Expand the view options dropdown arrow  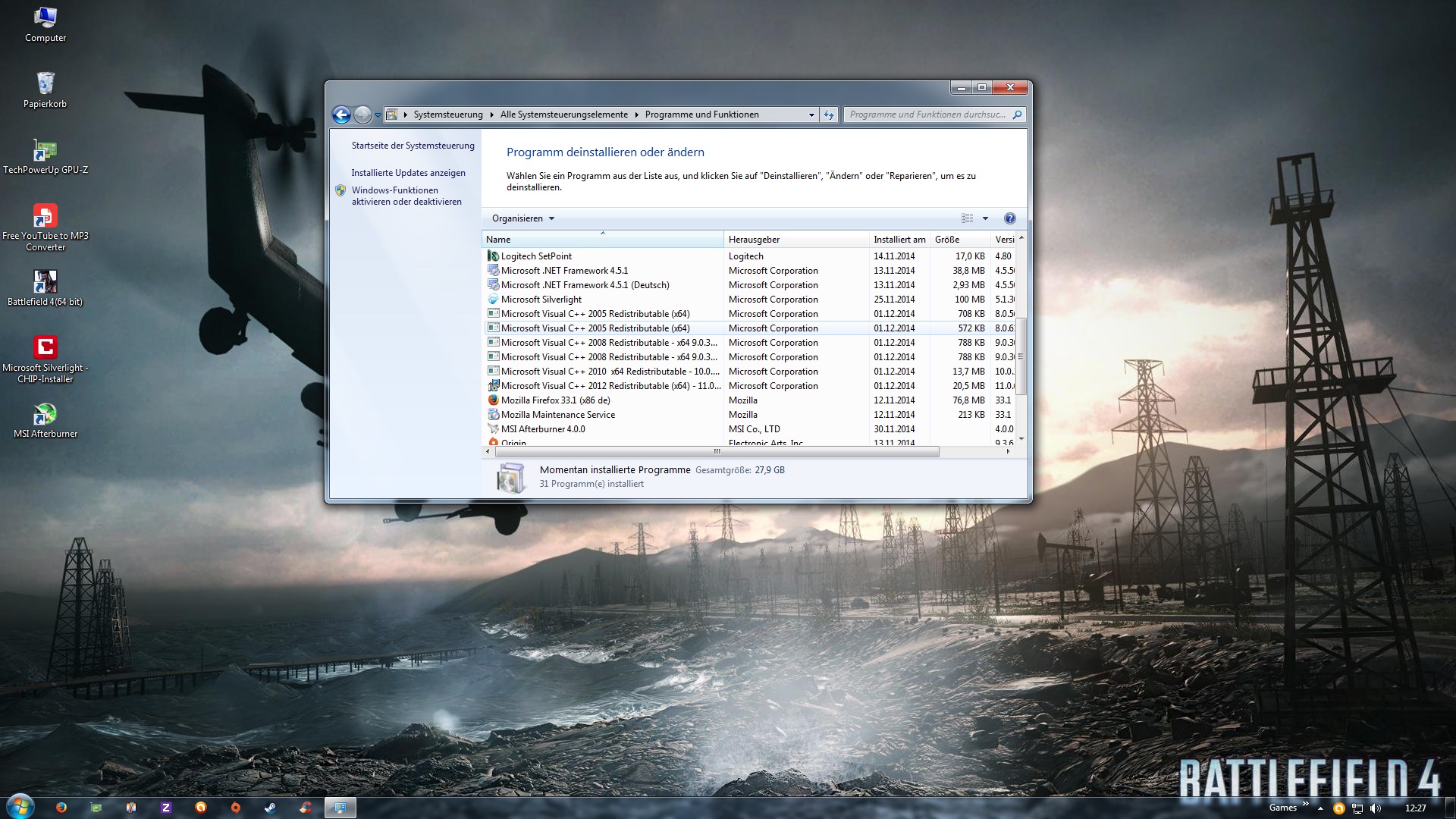pos(985,218)
